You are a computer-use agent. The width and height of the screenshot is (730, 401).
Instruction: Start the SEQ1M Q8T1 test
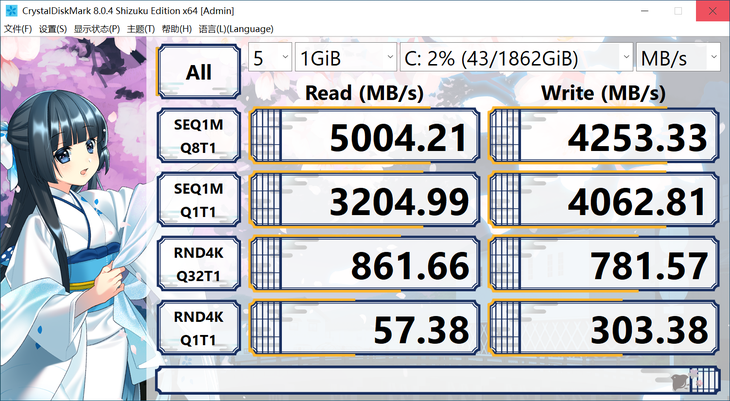coord(199,136)
